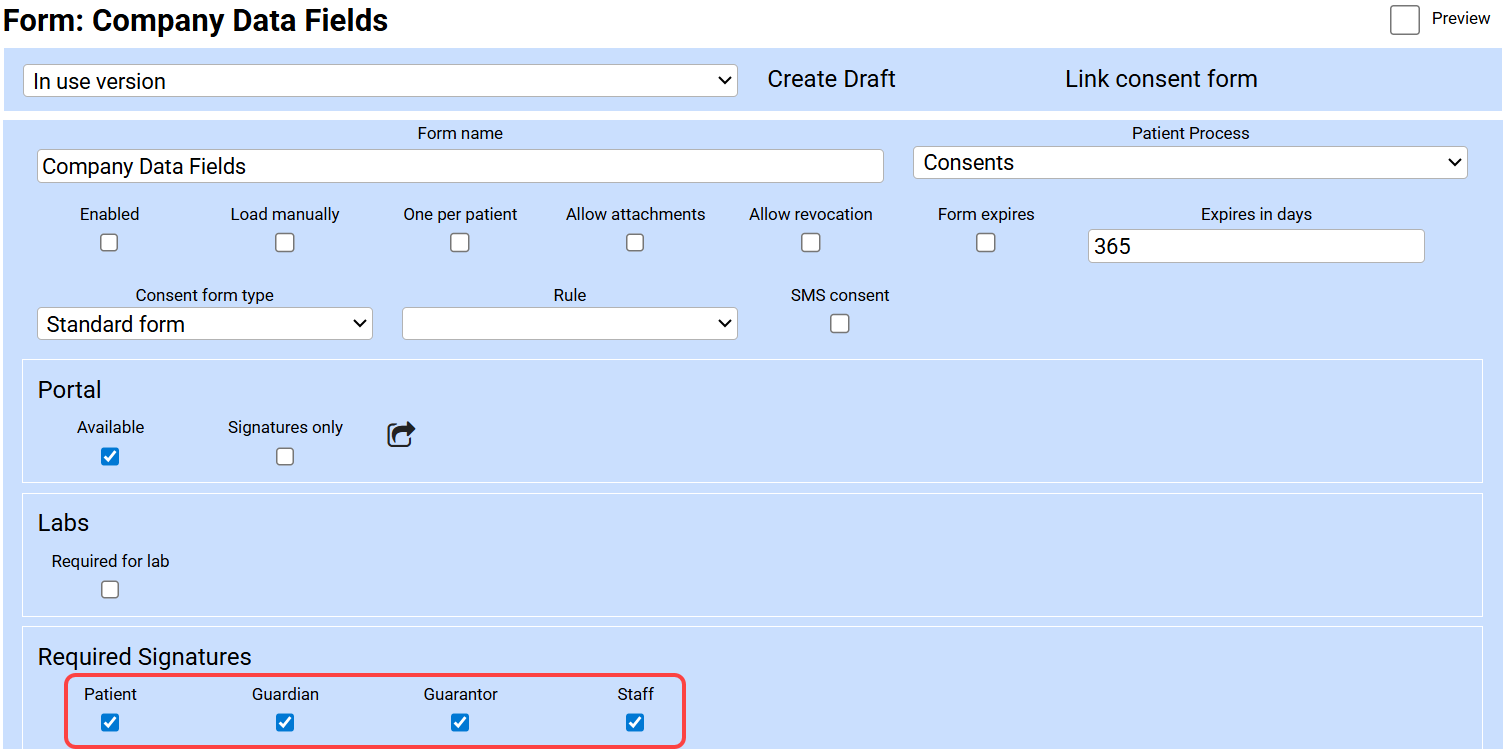Open the Consent form type dropdown
This screenshot has height=749, width=1504.
[205, 324]
